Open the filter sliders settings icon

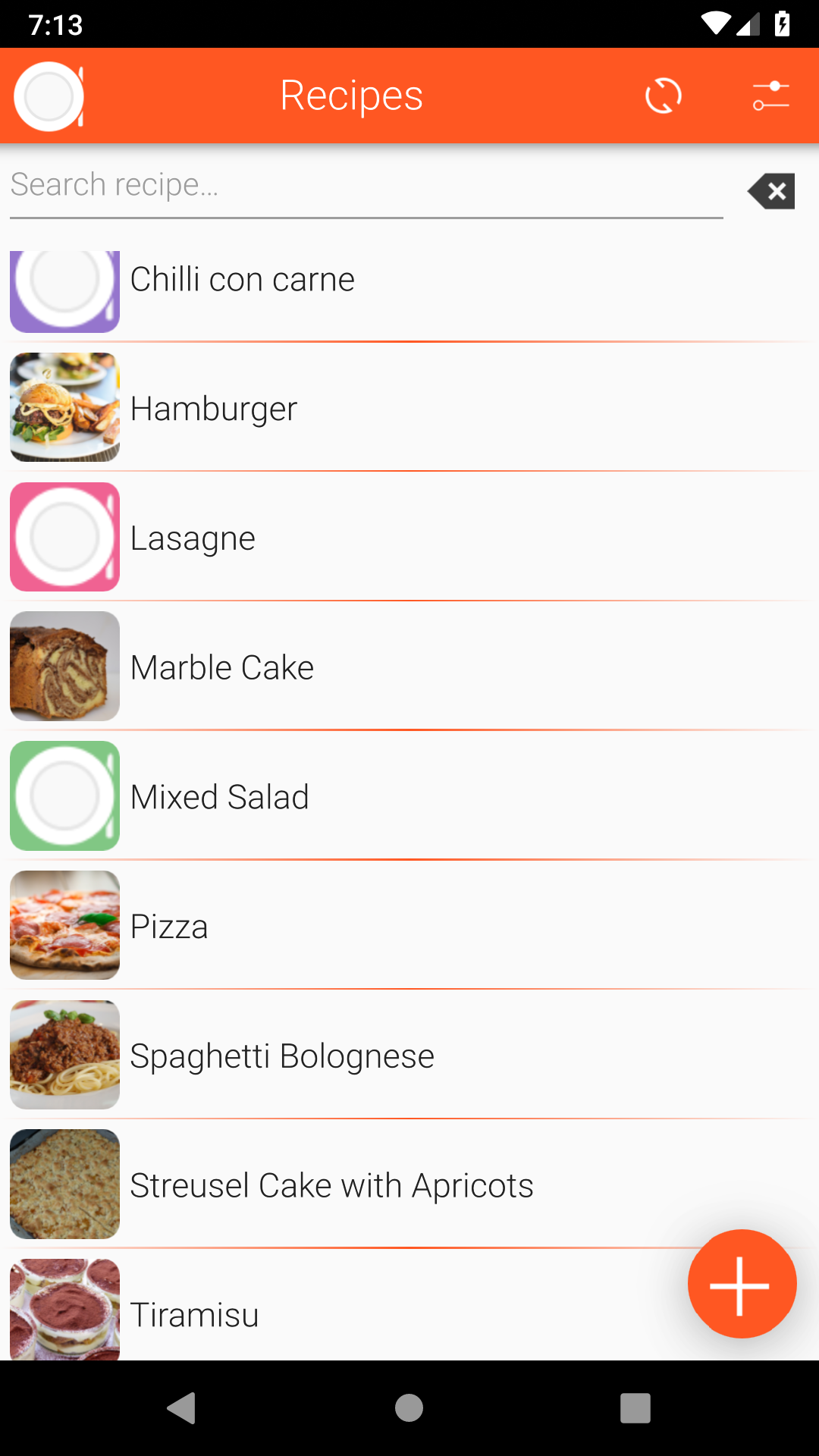point(770,96)
